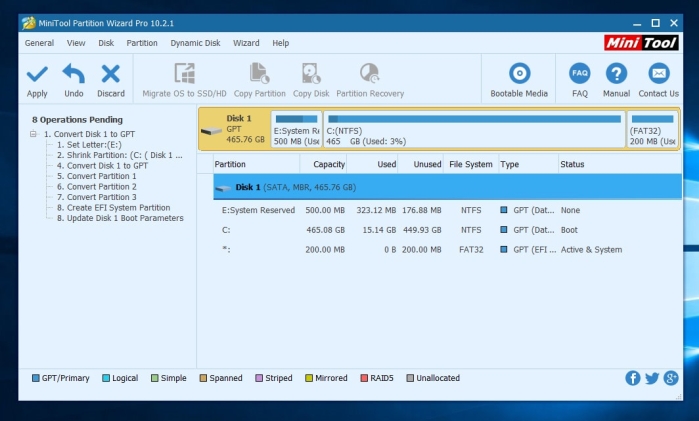Open the Google Plus social link
This screenshot has width=699, height=421.
(x=671, y=378)
